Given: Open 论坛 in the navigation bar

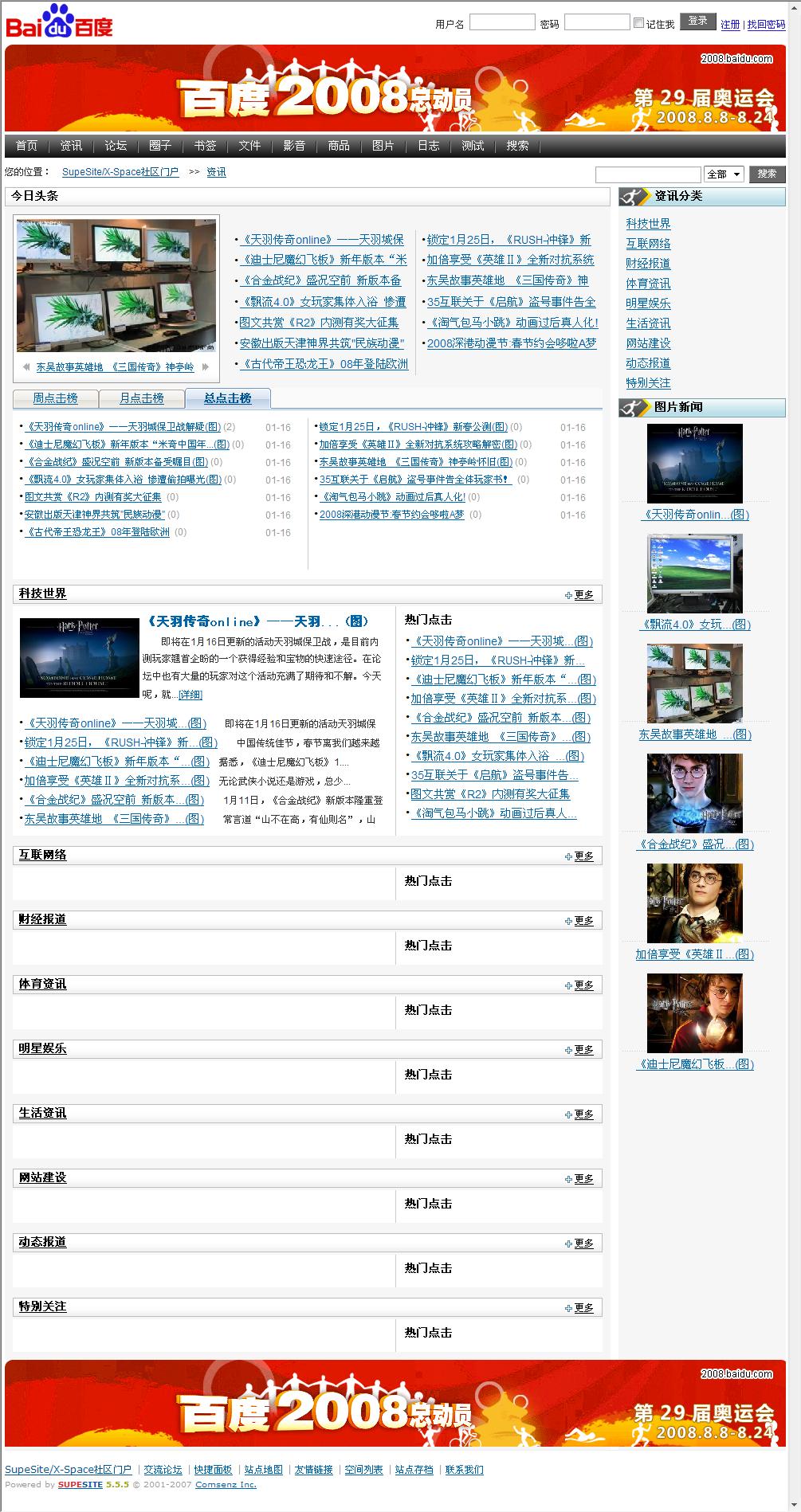Looking at the screenshot, I should tap(116, 146).
